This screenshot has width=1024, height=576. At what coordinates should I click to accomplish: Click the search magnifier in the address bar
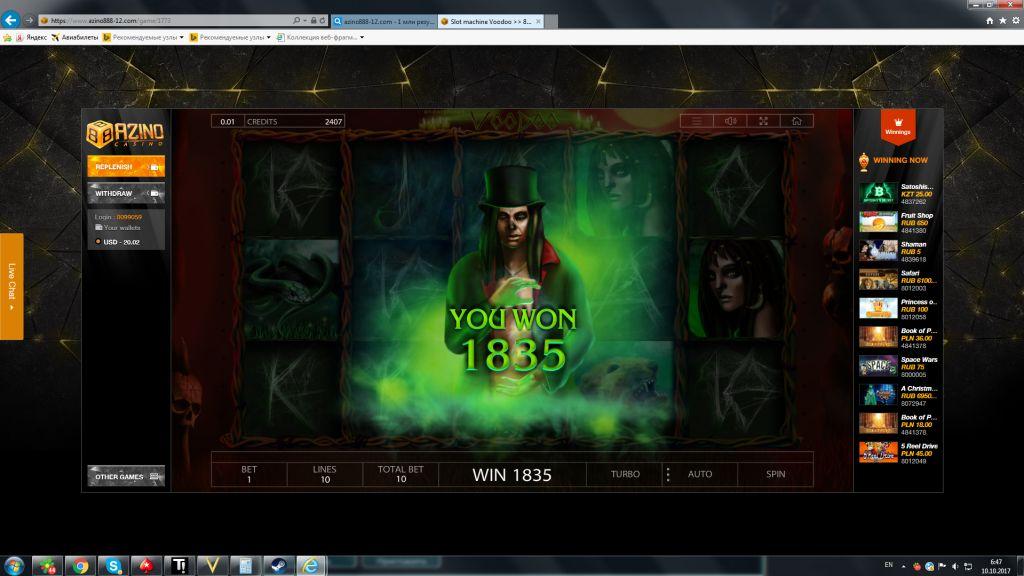[x=296, y=21]
